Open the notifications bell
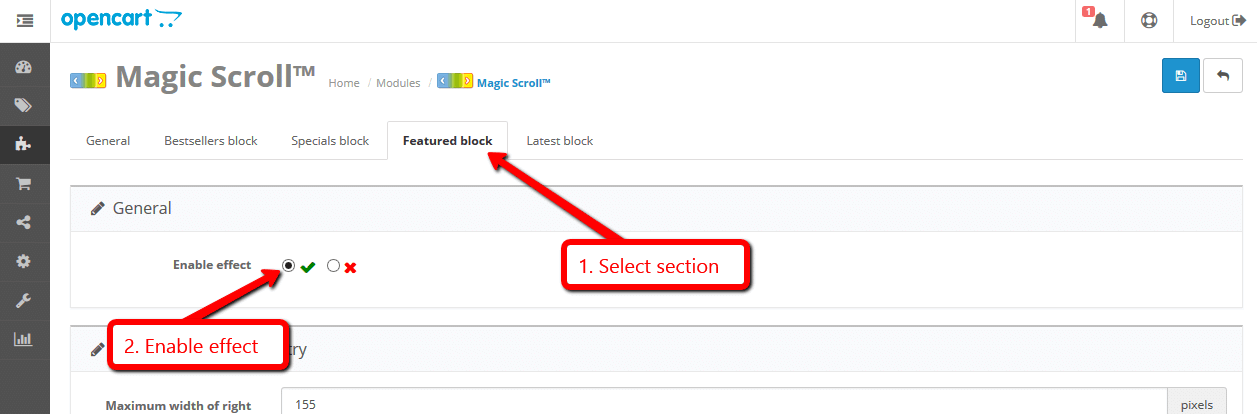 pyautogui.click(x=1100, y=21)
